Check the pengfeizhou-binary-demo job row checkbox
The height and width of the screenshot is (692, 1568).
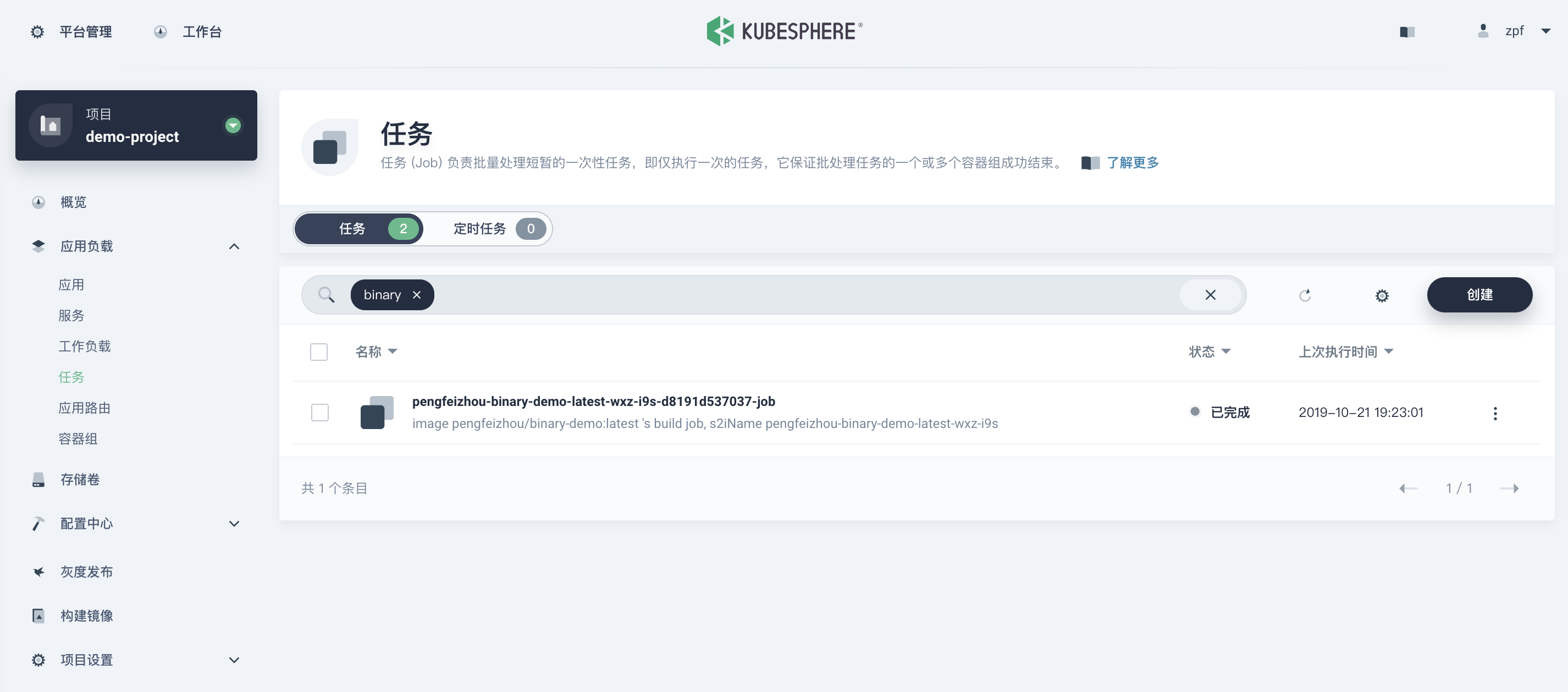319,413
